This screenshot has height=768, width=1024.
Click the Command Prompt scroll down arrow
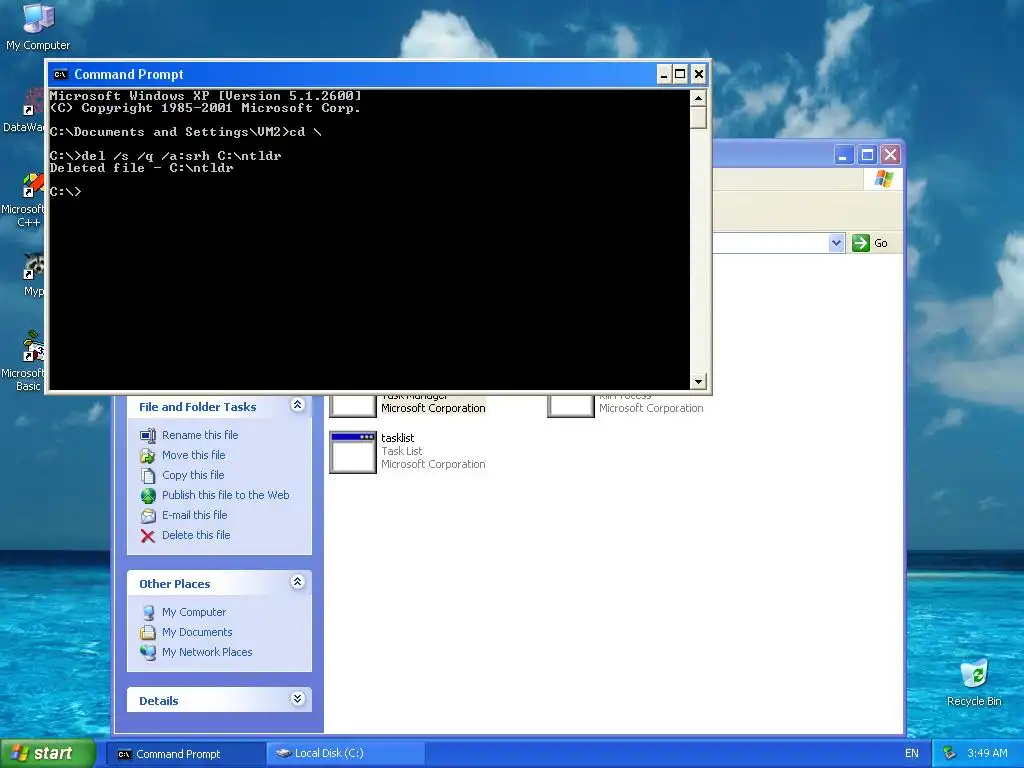(x=699, y=381)
